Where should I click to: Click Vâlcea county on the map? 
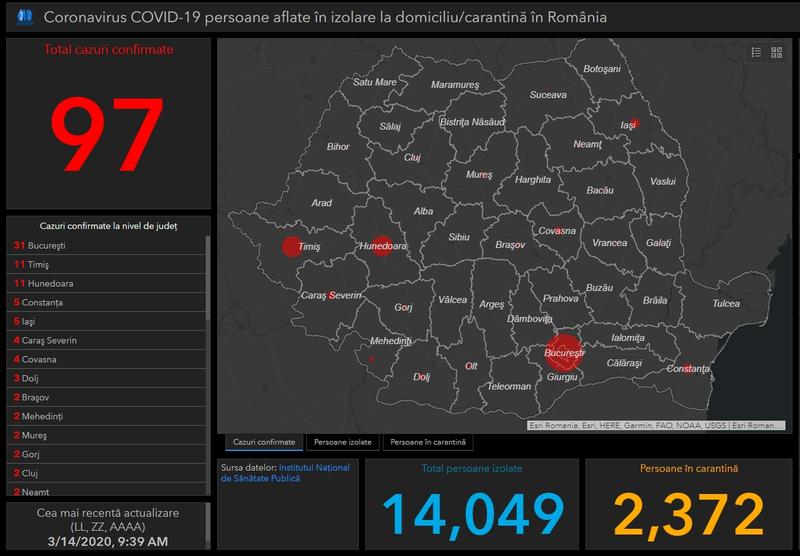(453, 300)
